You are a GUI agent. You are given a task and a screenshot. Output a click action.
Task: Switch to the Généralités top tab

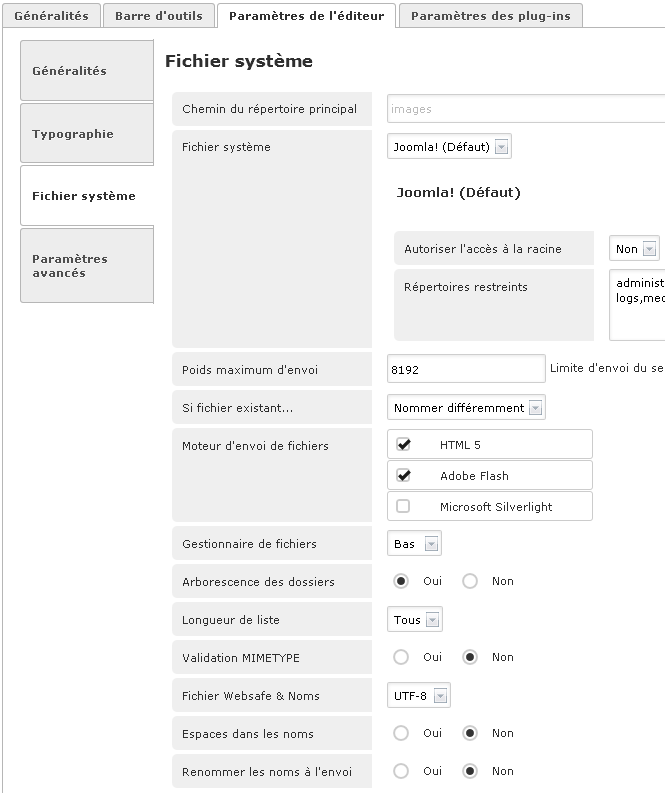click(x=51, y=16)
